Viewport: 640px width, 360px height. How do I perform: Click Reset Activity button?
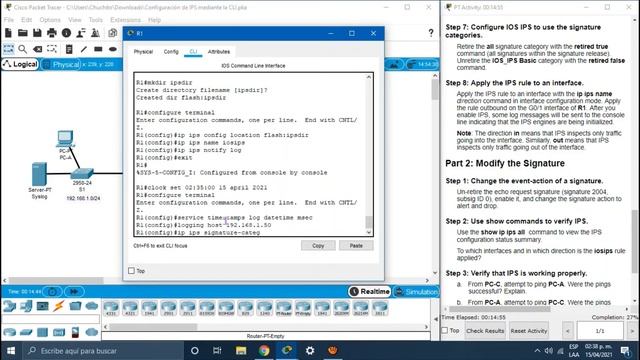(529, 331)
